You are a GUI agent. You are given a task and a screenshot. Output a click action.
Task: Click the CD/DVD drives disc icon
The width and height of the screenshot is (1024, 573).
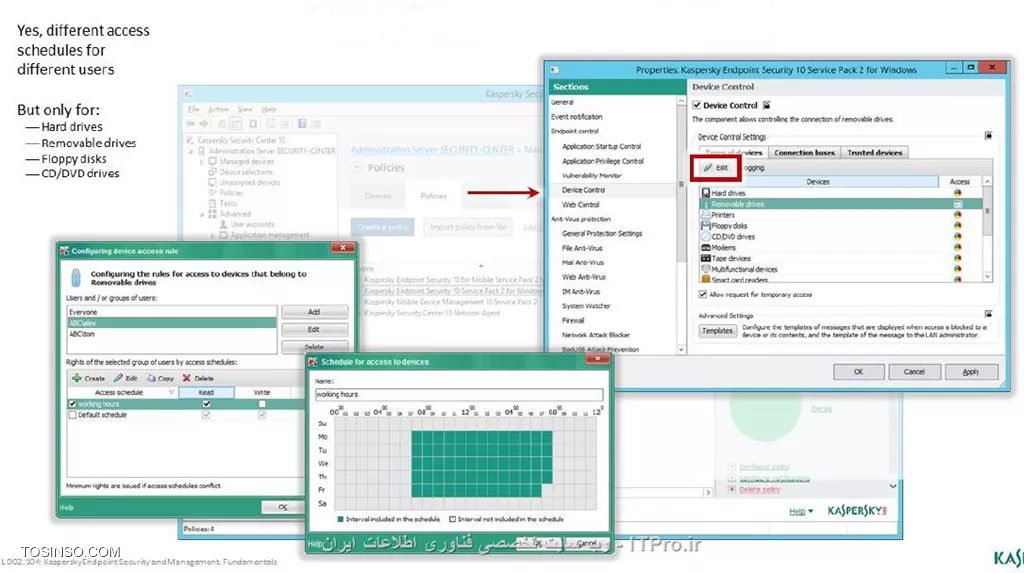click(705, 237)
